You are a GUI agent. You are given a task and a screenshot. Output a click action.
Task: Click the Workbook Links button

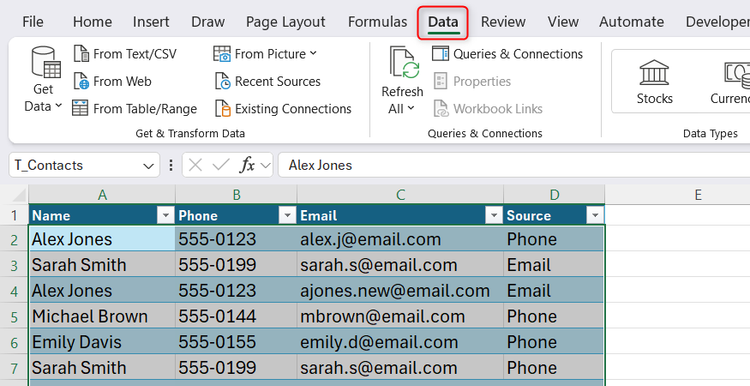488,109
